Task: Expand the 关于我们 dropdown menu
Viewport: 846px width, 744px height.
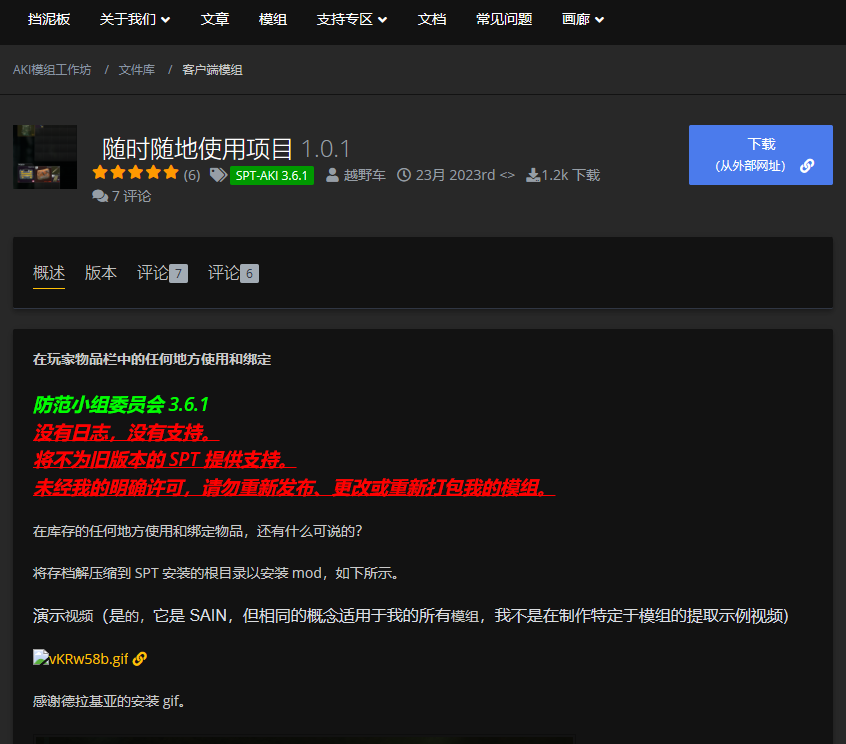Action: point(135,19)
